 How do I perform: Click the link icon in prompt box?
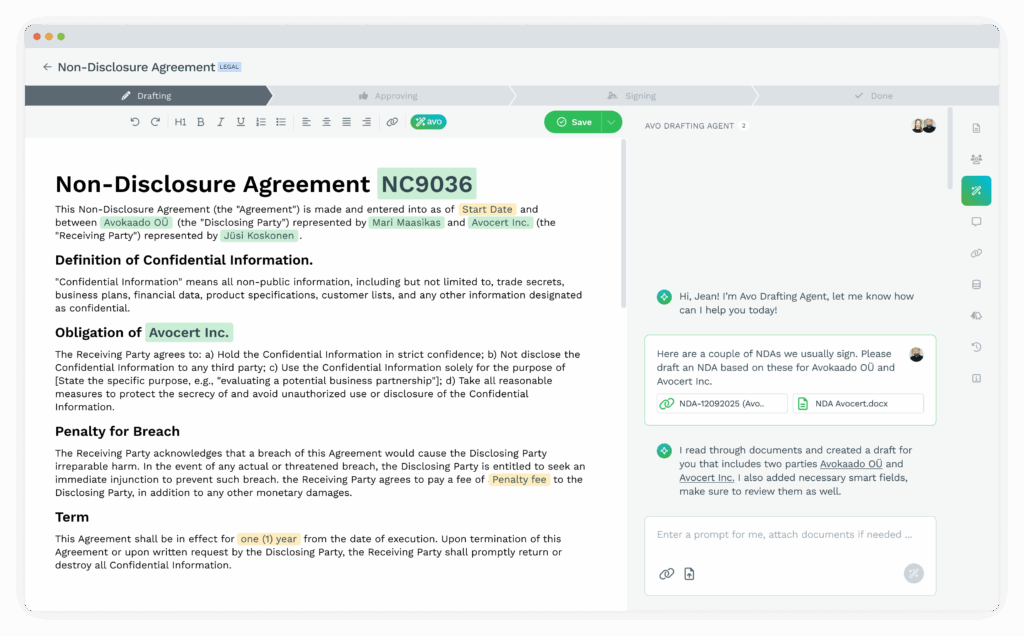pyautogui.click(x=666, y=573)
